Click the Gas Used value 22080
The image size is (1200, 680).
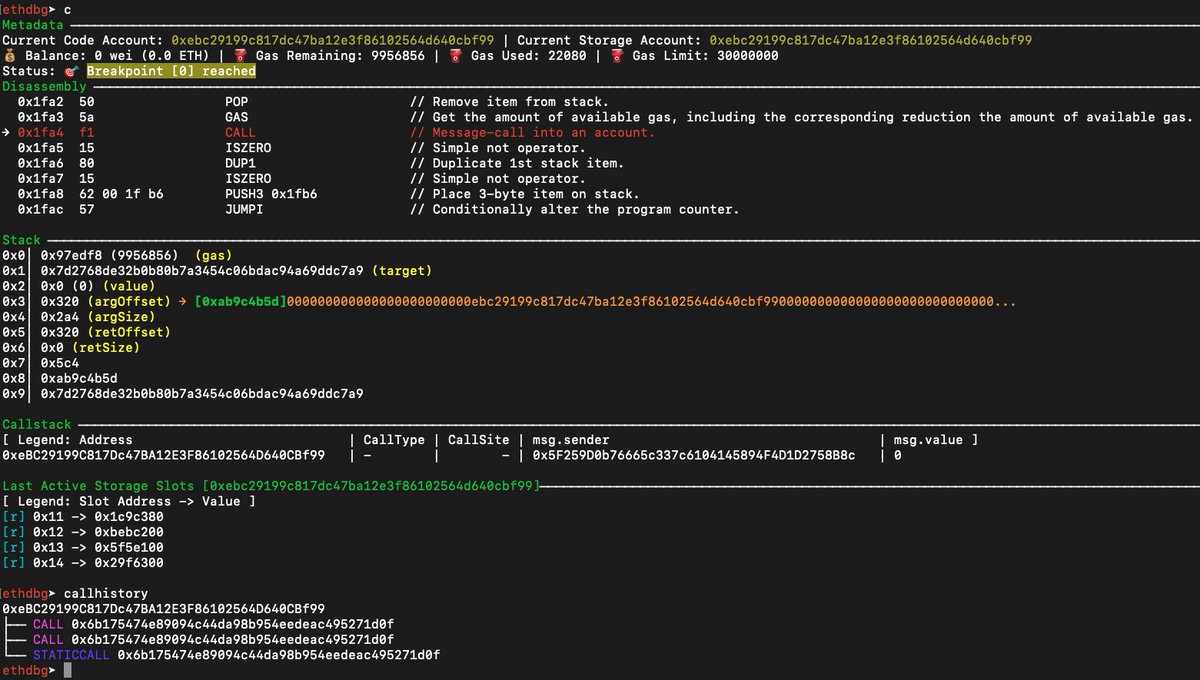pyautogui.click(x=565, y=56)
